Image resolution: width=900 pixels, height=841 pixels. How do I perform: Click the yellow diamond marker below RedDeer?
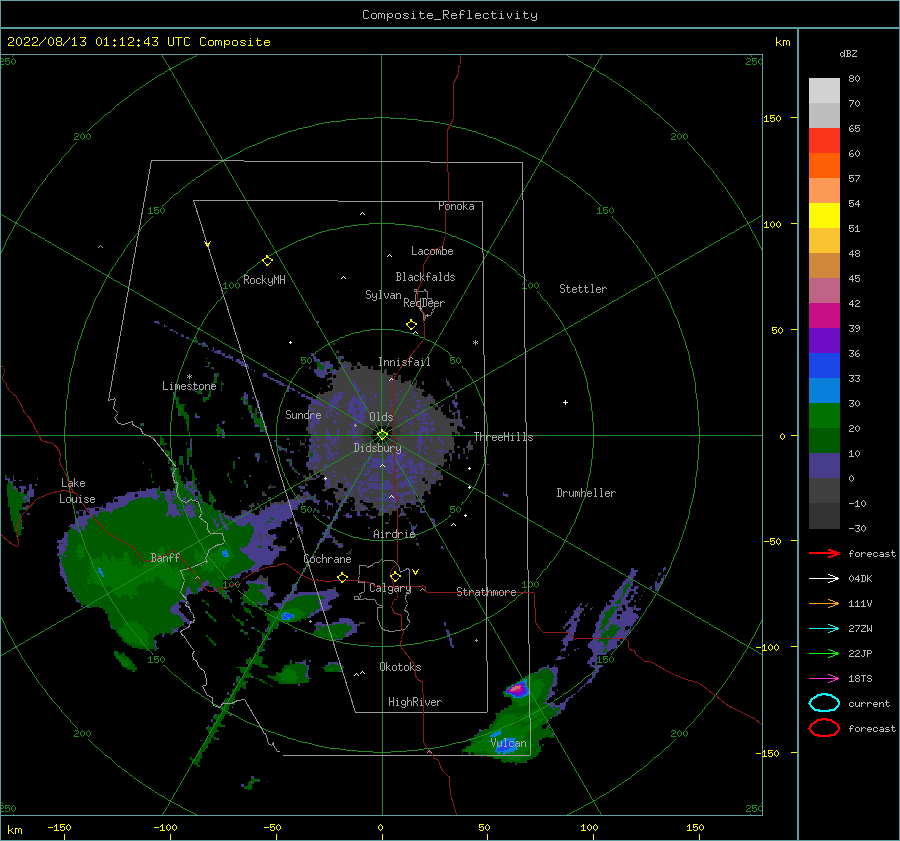412,325
